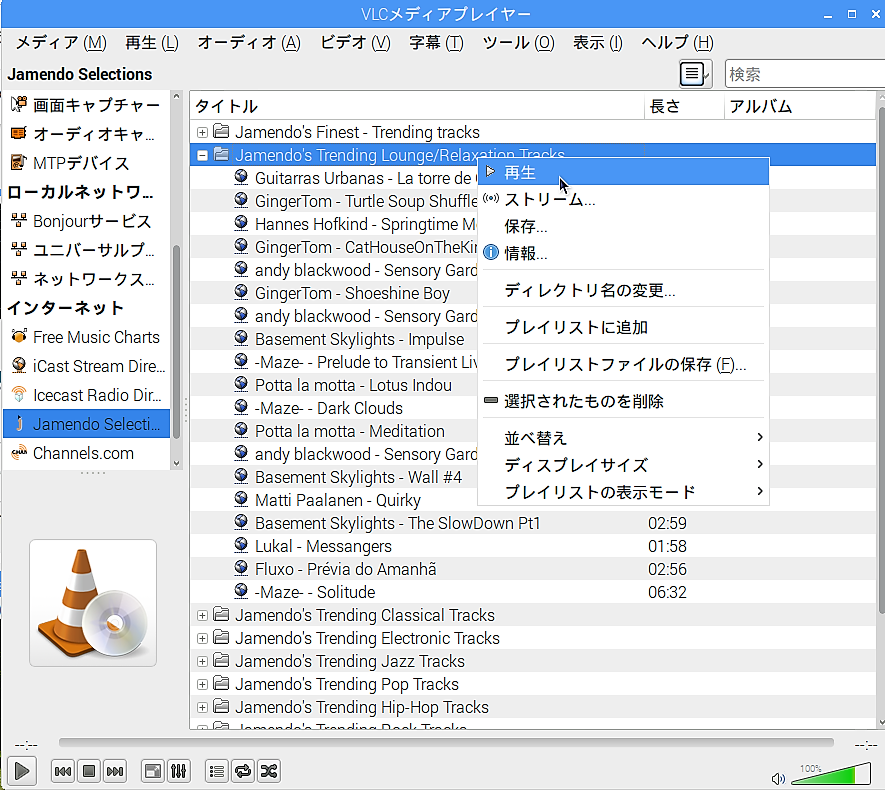
Task: Choose 再生 in the context menu
Action: click(623, 172)
